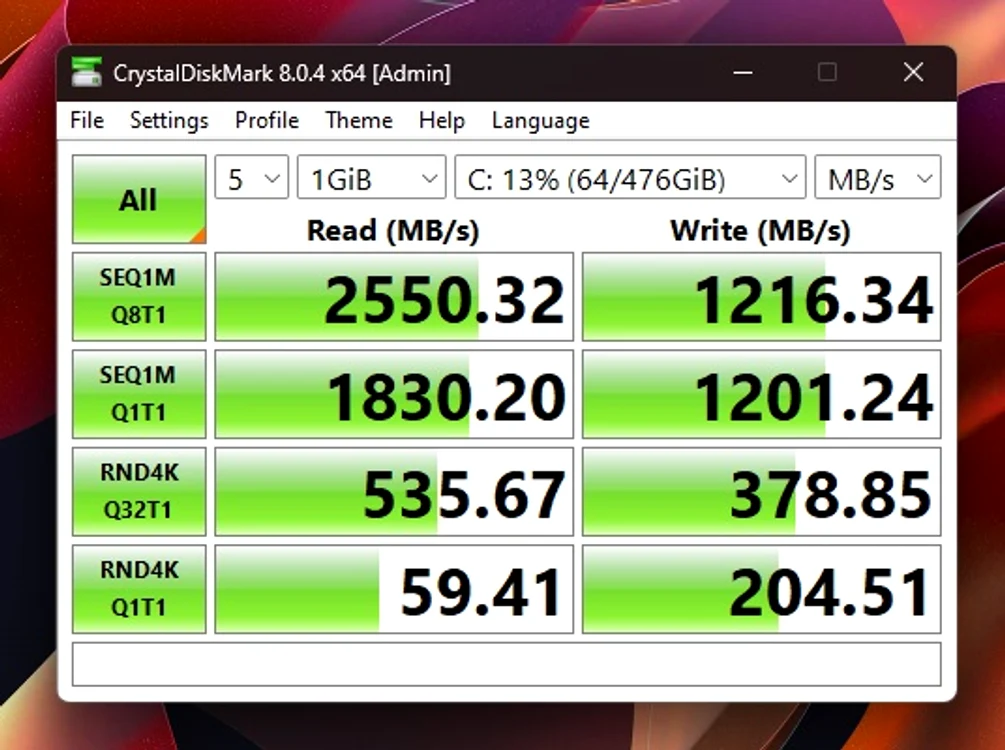
Task: Click the Write (MB/s) column header
Action: point(760,231)
